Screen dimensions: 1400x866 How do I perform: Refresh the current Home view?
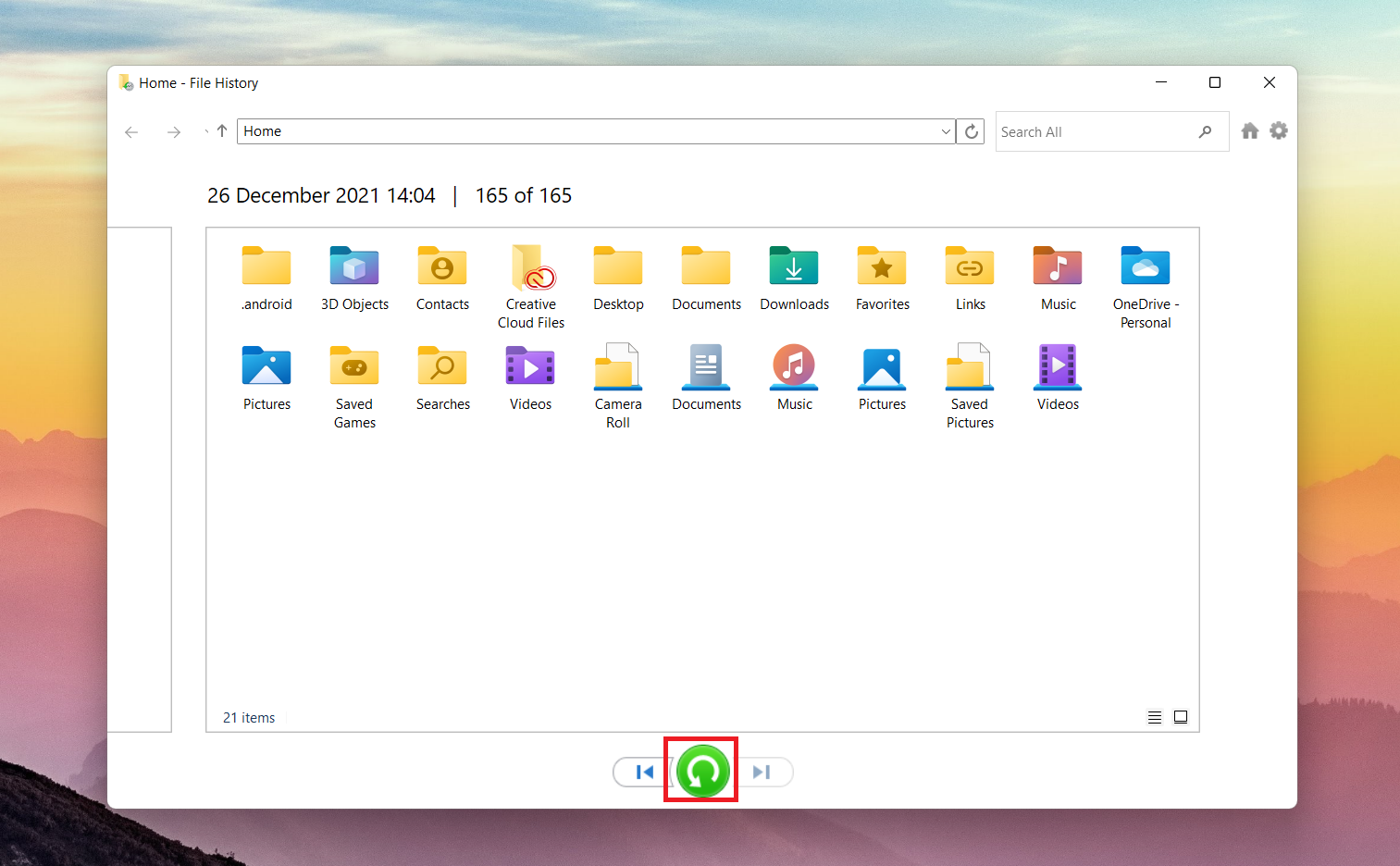[970, 130]
